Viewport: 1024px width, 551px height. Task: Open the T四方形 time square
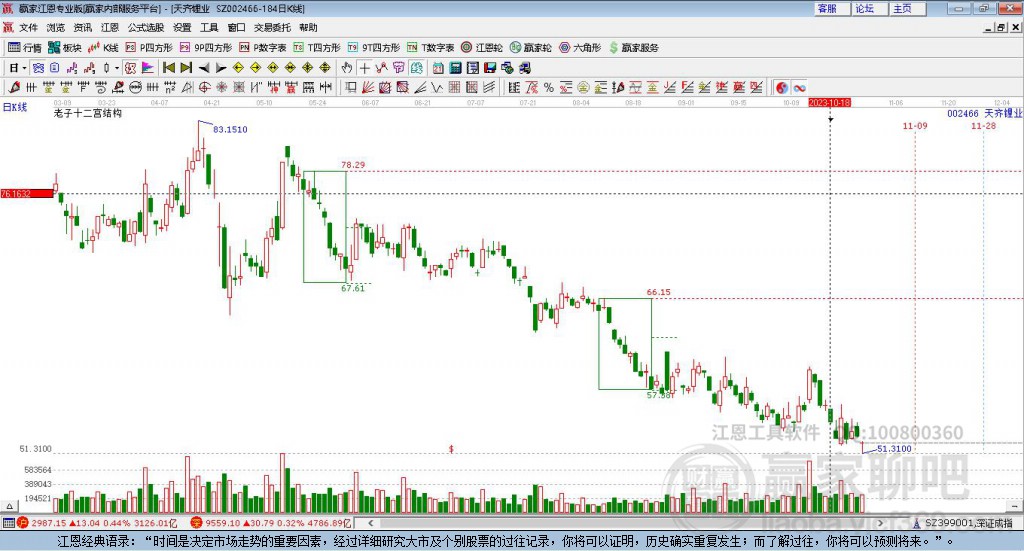[317, 48]
